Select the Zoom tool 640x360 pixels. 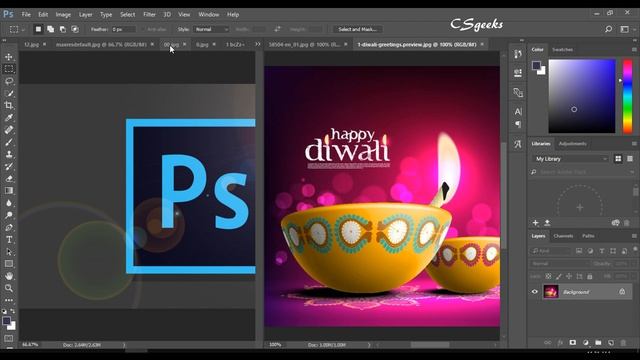coord(9,288)
